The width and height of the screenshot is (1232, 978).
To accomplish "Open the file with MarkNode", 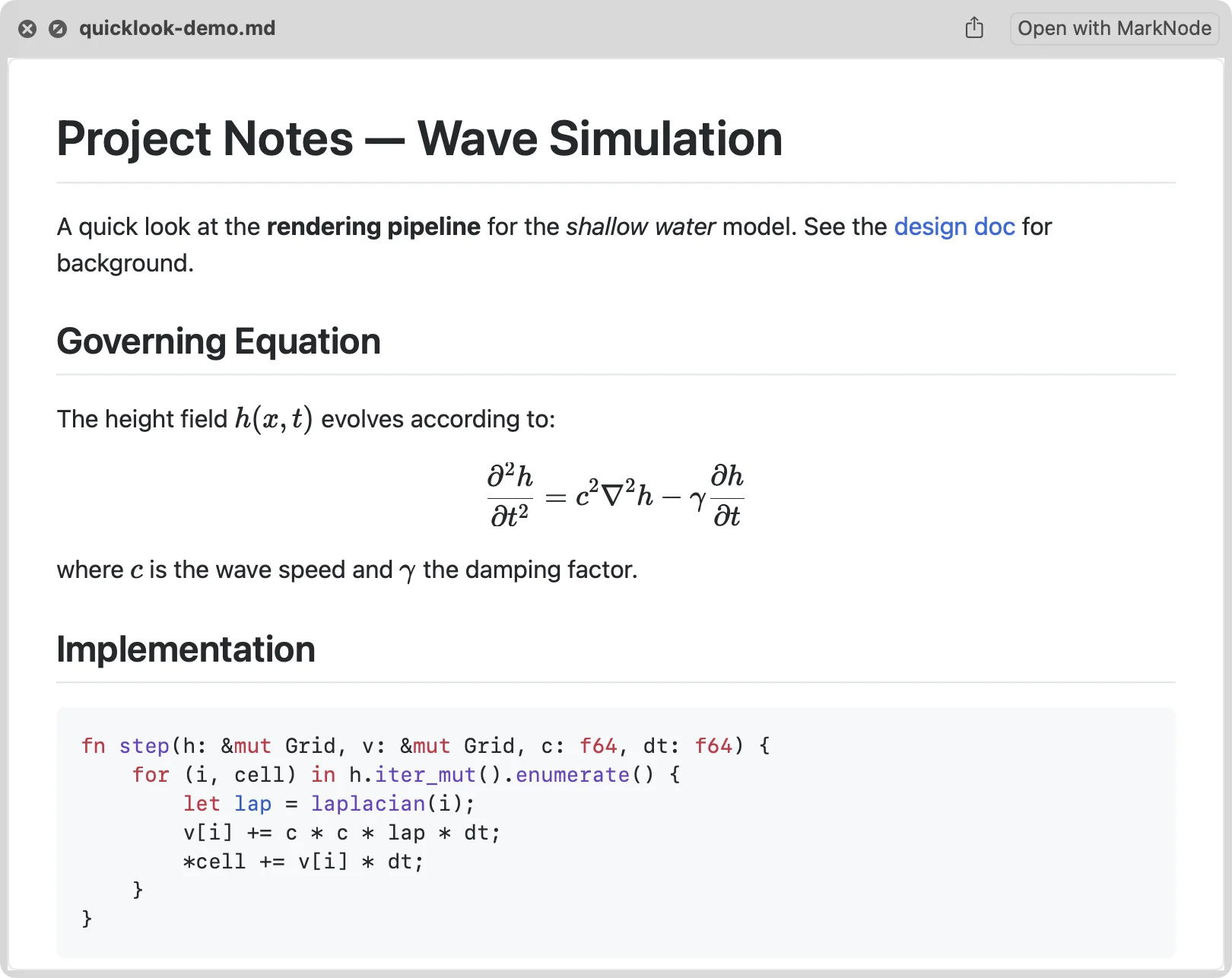I will tap(1114, 28).
